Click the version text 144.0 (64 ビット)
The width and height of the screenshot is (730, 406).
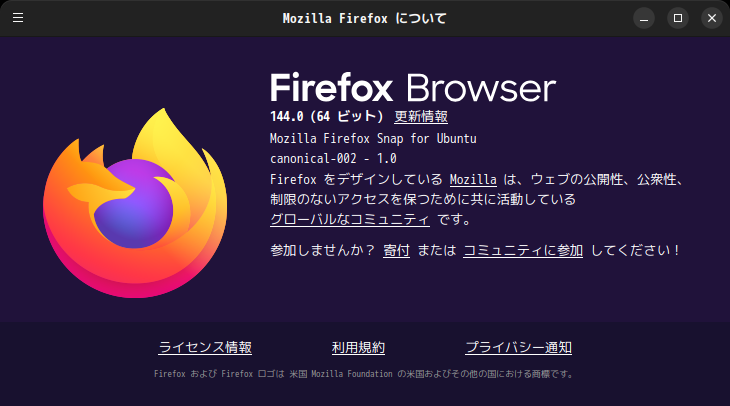coord(327,116)
